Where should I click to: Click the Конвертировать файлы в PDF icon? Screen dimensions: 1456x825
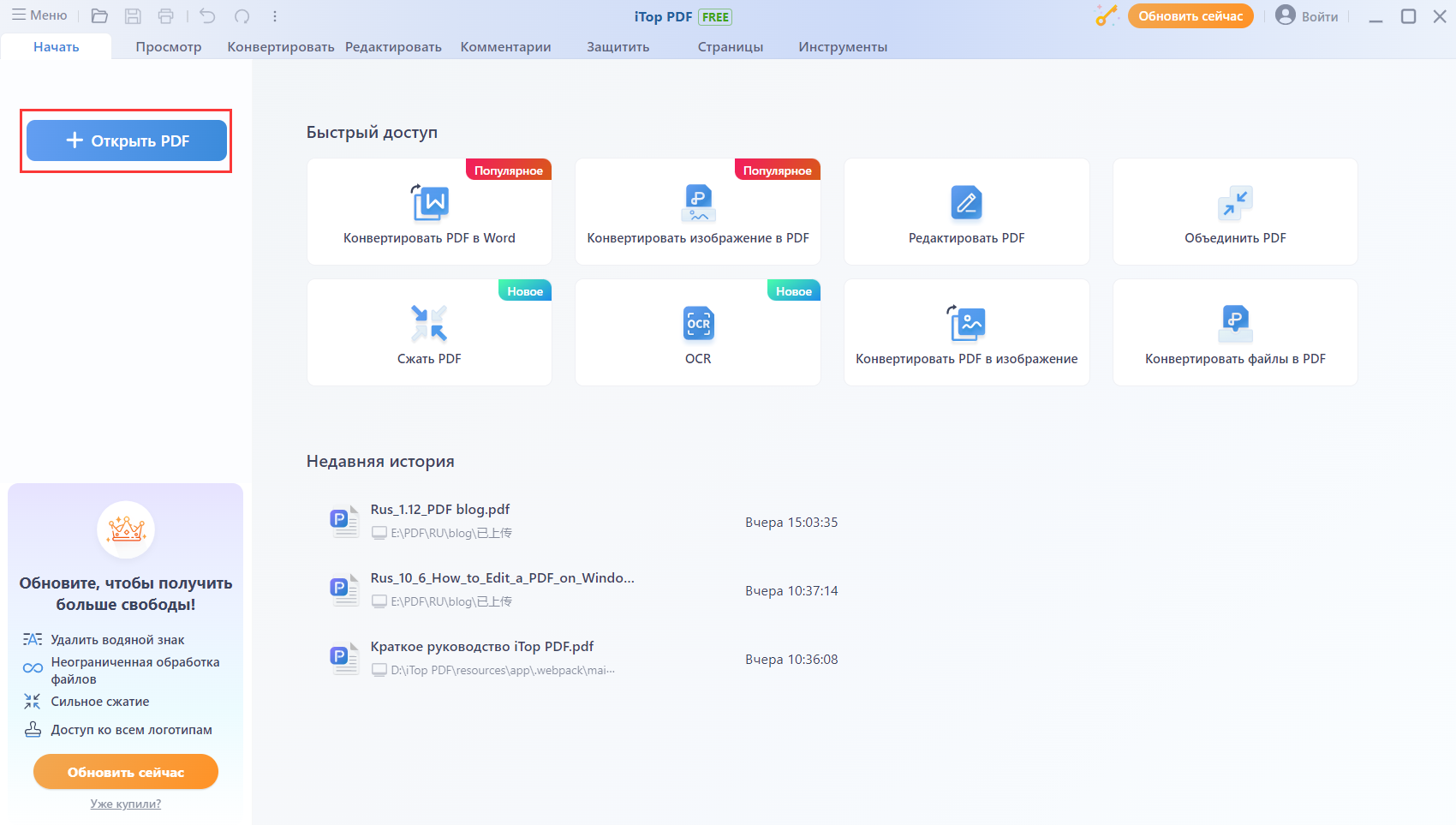click(1235, 324)
